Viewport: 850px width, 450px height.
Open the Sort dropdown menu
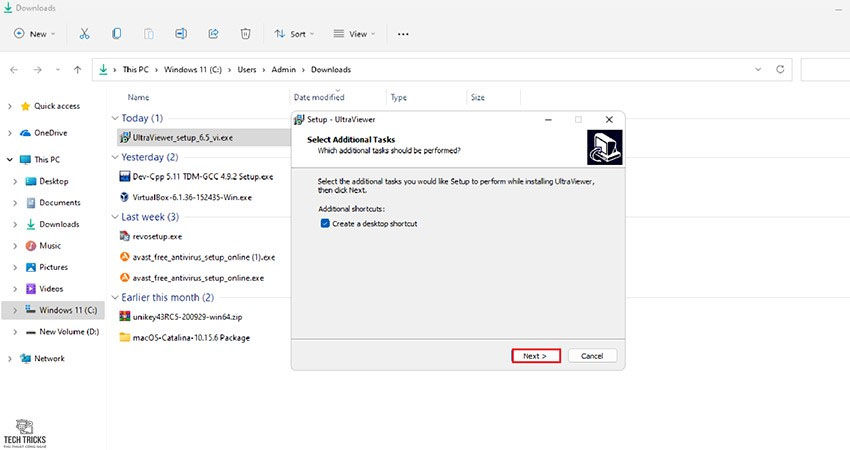294,34
